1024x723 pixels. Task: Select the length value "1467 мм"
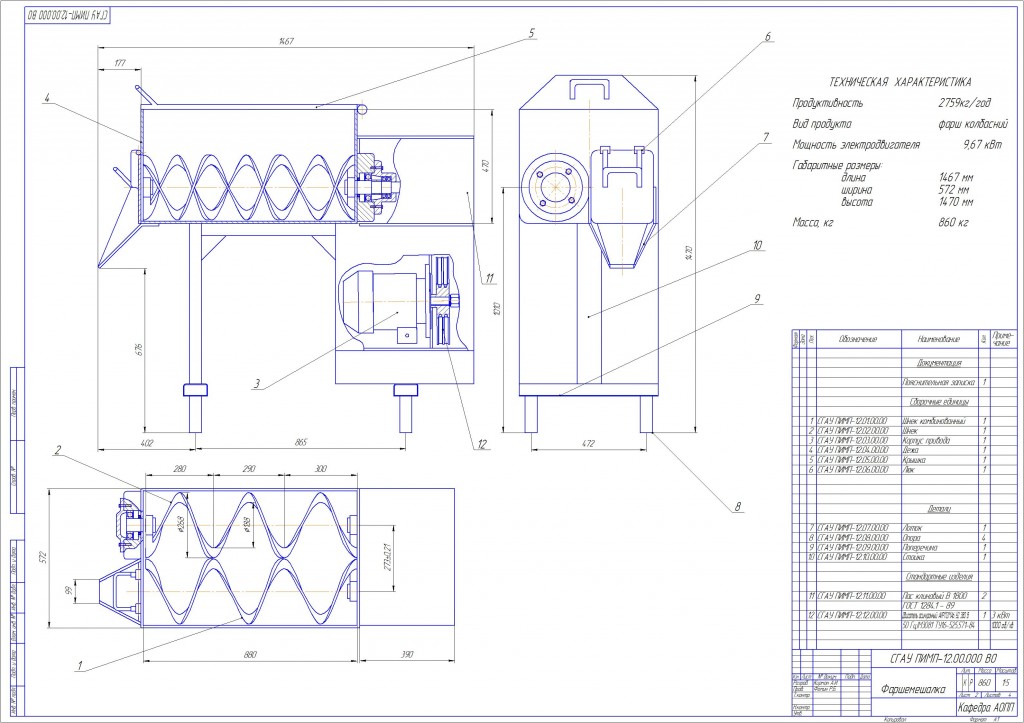956,178
